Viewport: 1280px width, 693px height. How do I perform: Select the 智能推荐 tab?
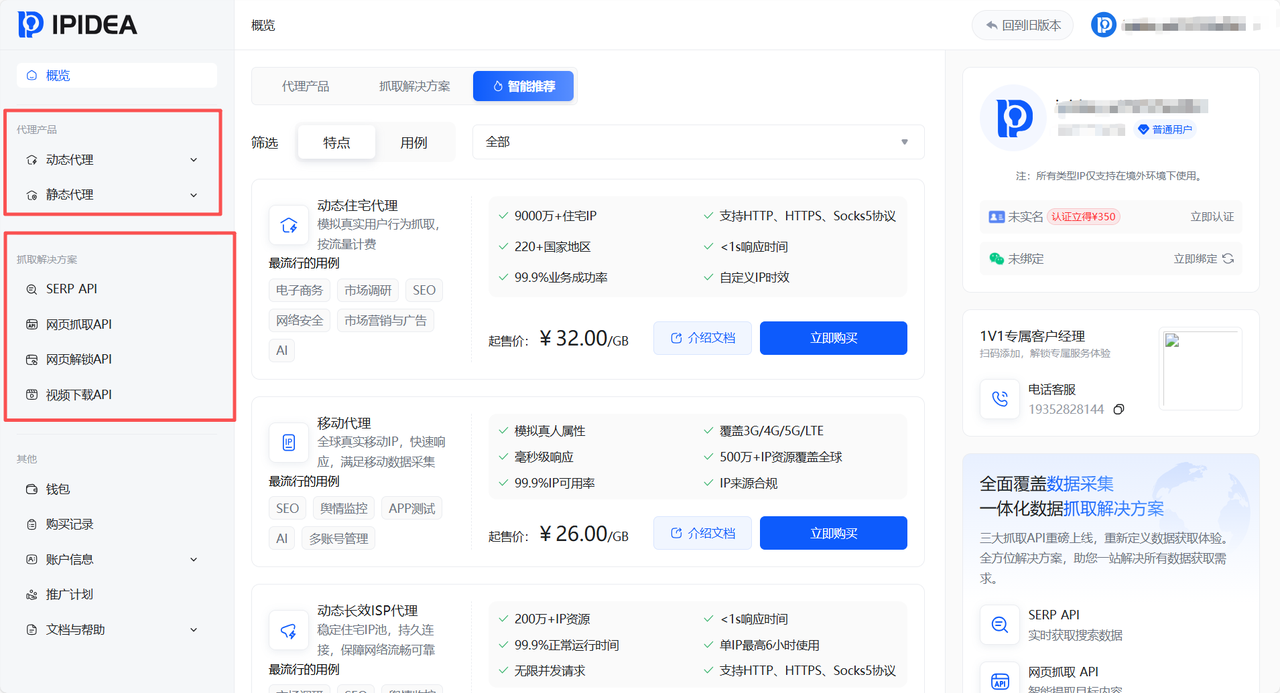523,86
